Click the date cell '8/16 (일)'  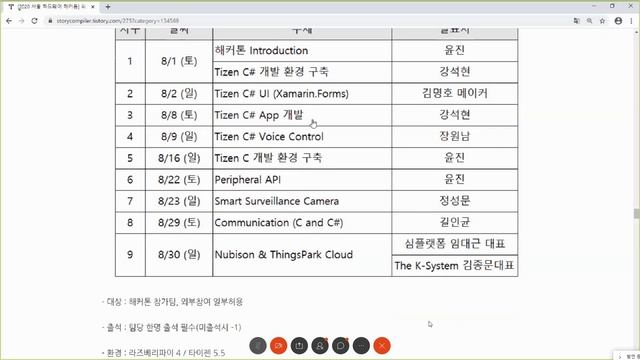click(179, 158)
